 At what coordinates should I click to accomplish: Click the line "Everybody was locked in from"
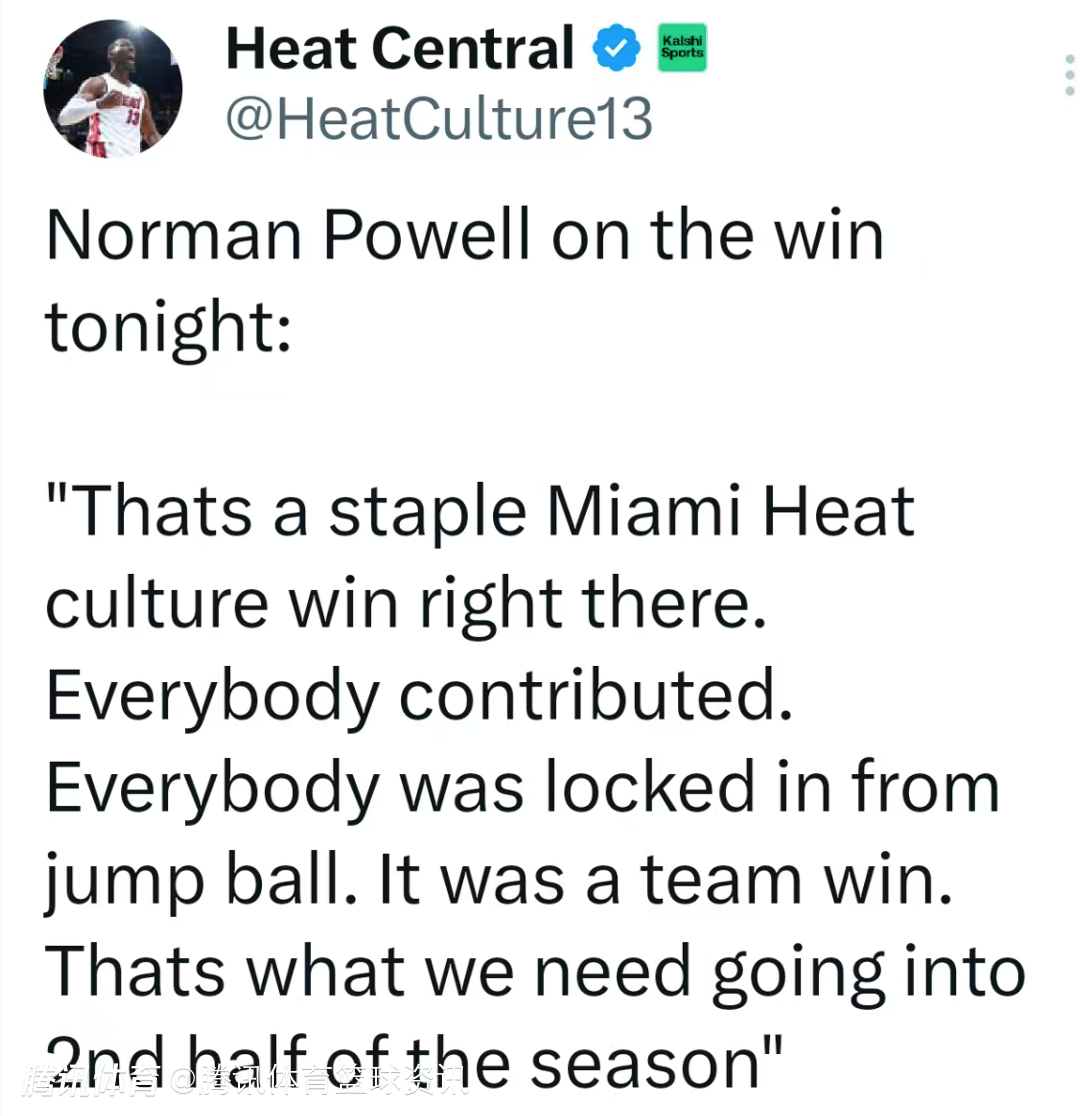click(522, 786)
